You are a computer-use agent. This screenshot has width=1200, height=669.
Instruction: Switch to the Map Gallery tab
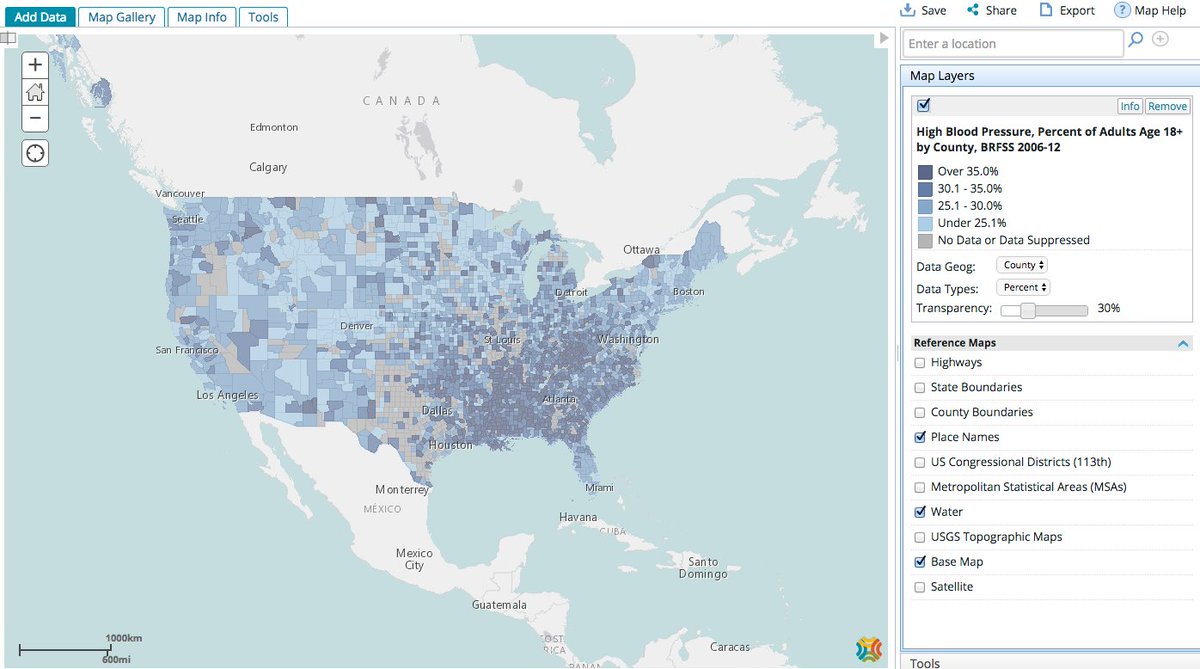pos(121,17)
